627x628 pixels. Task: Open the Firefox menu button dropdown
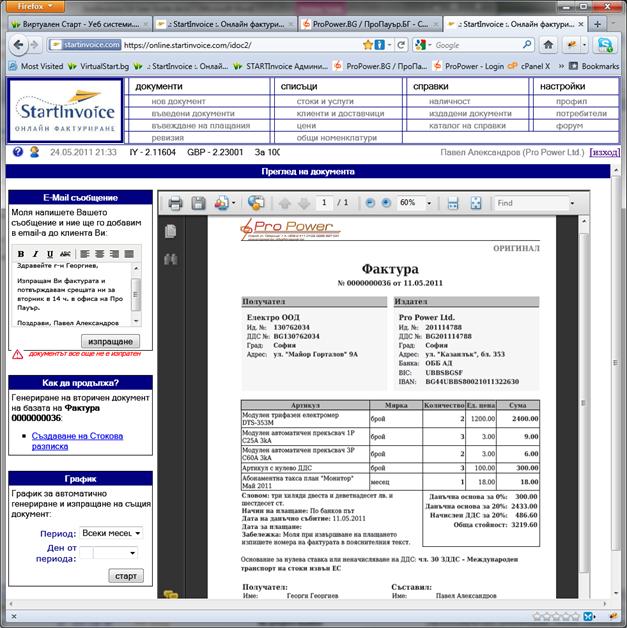[36, 6]
